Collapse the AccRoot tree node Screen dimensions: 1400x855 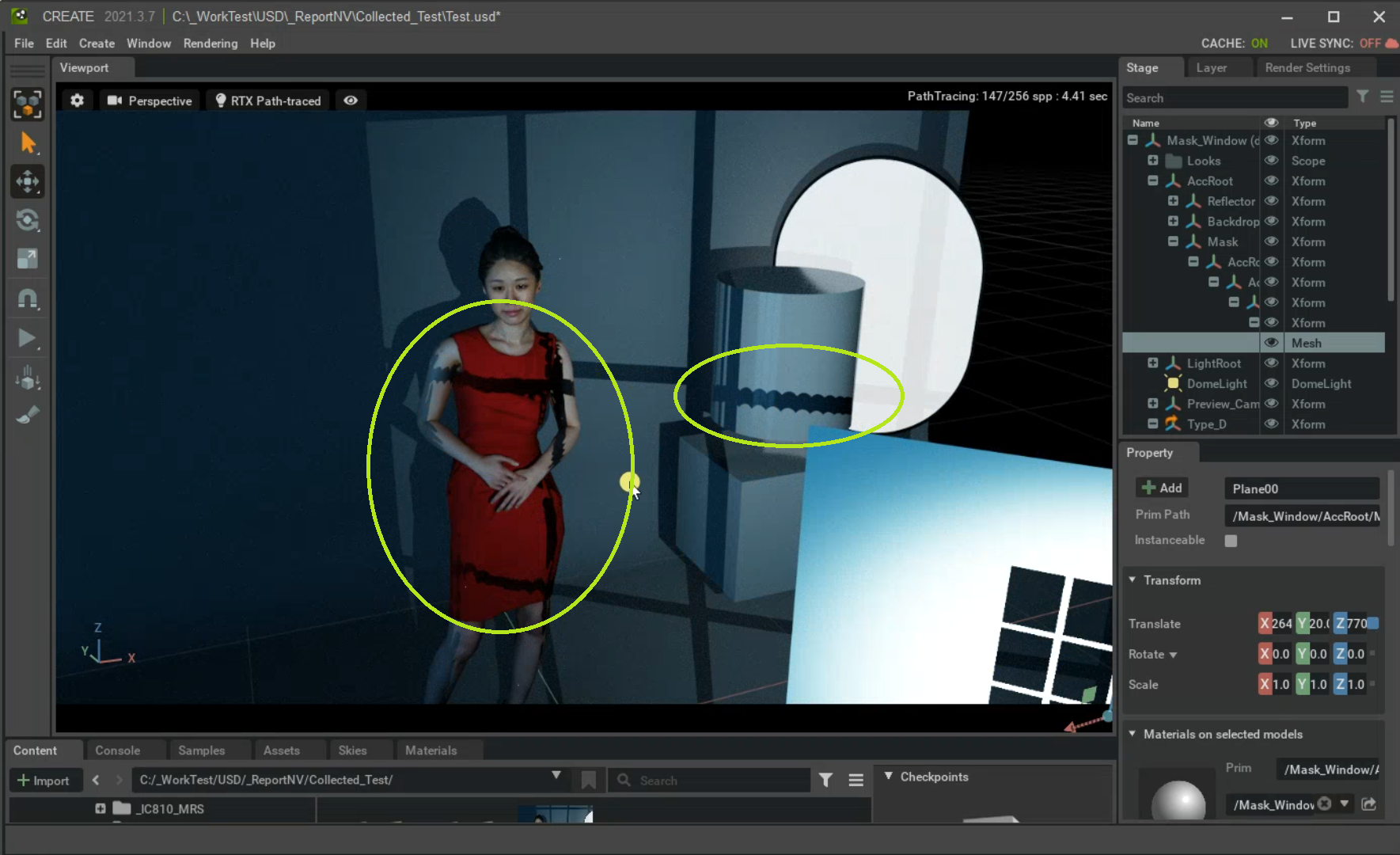(1153, 180)
